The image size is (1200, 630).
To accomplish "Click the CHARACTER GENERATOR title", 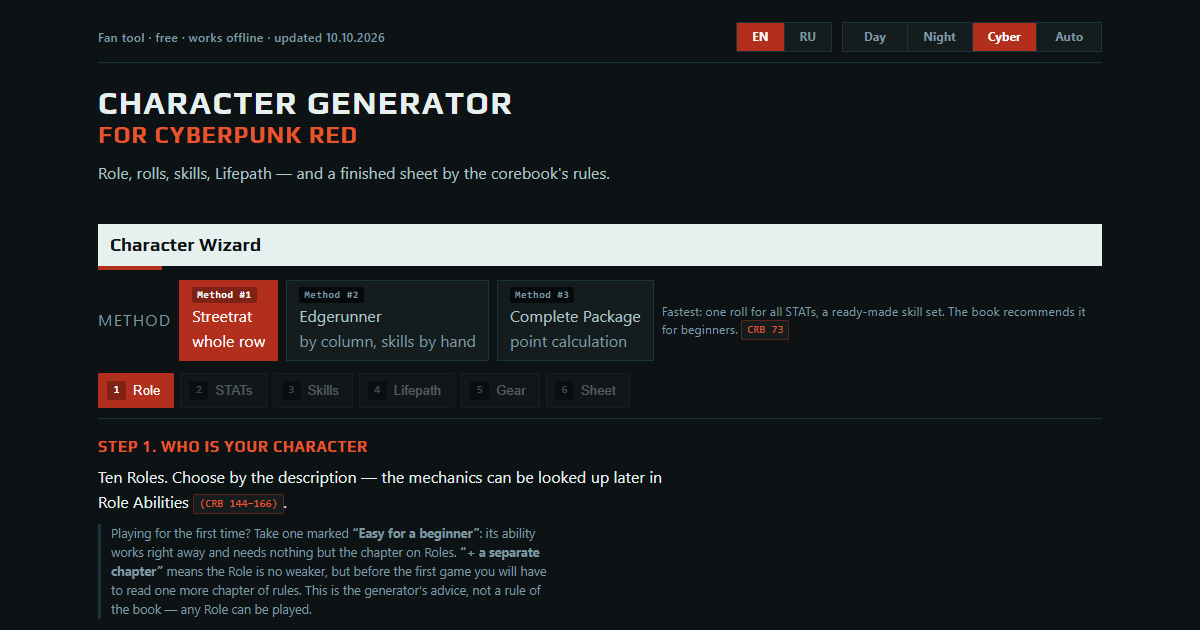I will click(305, 103).
